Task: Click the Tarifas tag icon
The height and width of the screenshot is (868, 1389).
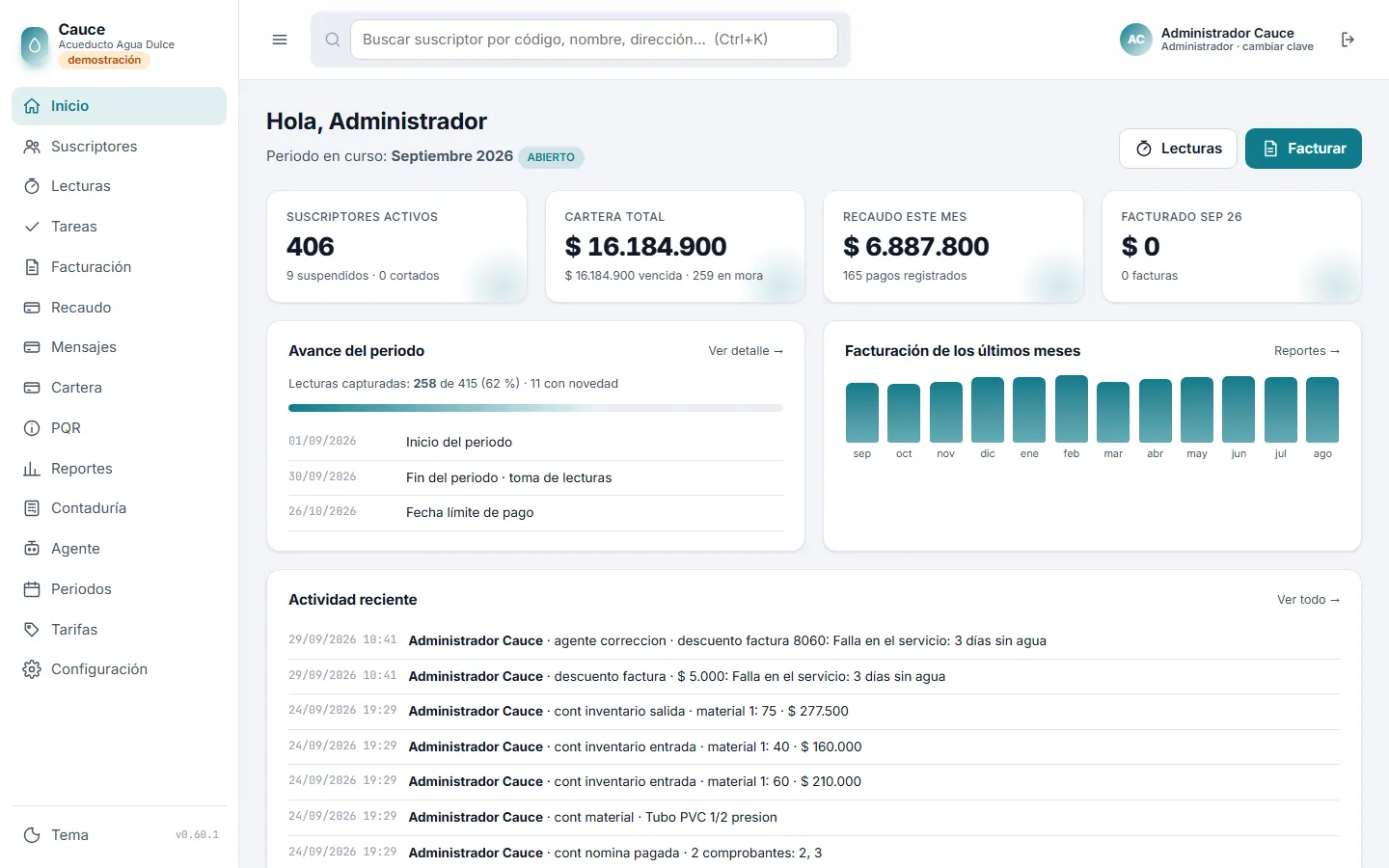Action: pos(32,630)
